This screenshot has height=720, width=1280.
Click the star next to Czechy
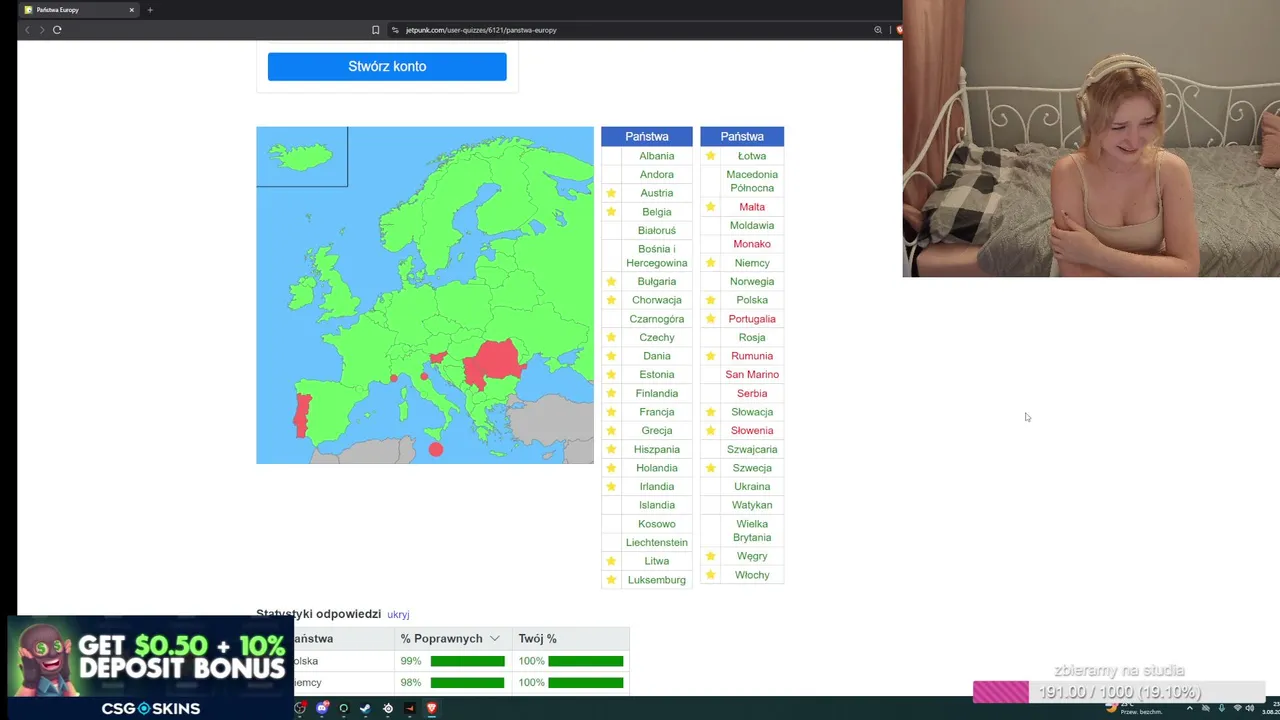[611, 338]
